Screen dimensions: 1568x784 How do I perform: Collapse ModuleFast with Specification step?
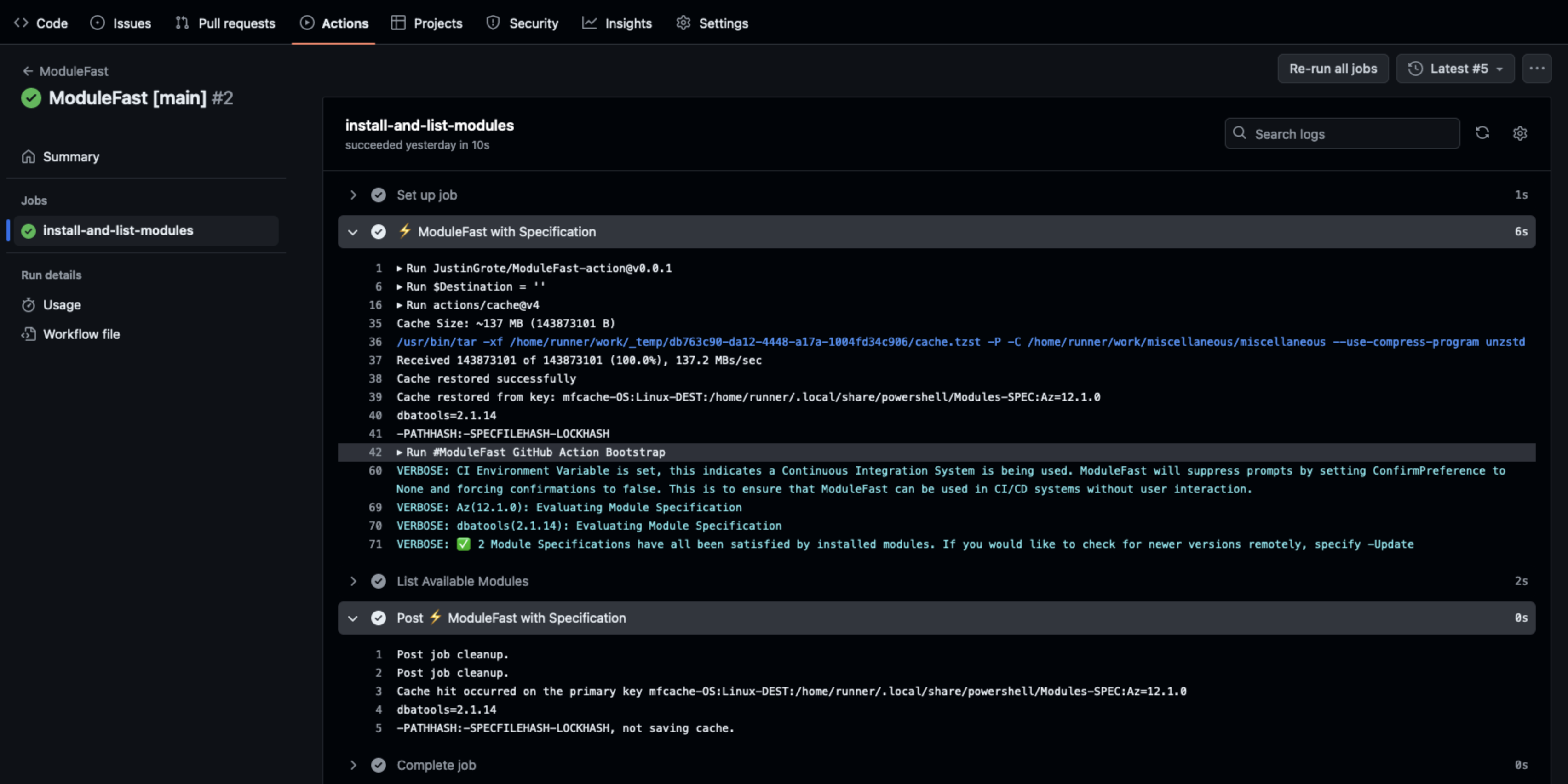[937, 232]
